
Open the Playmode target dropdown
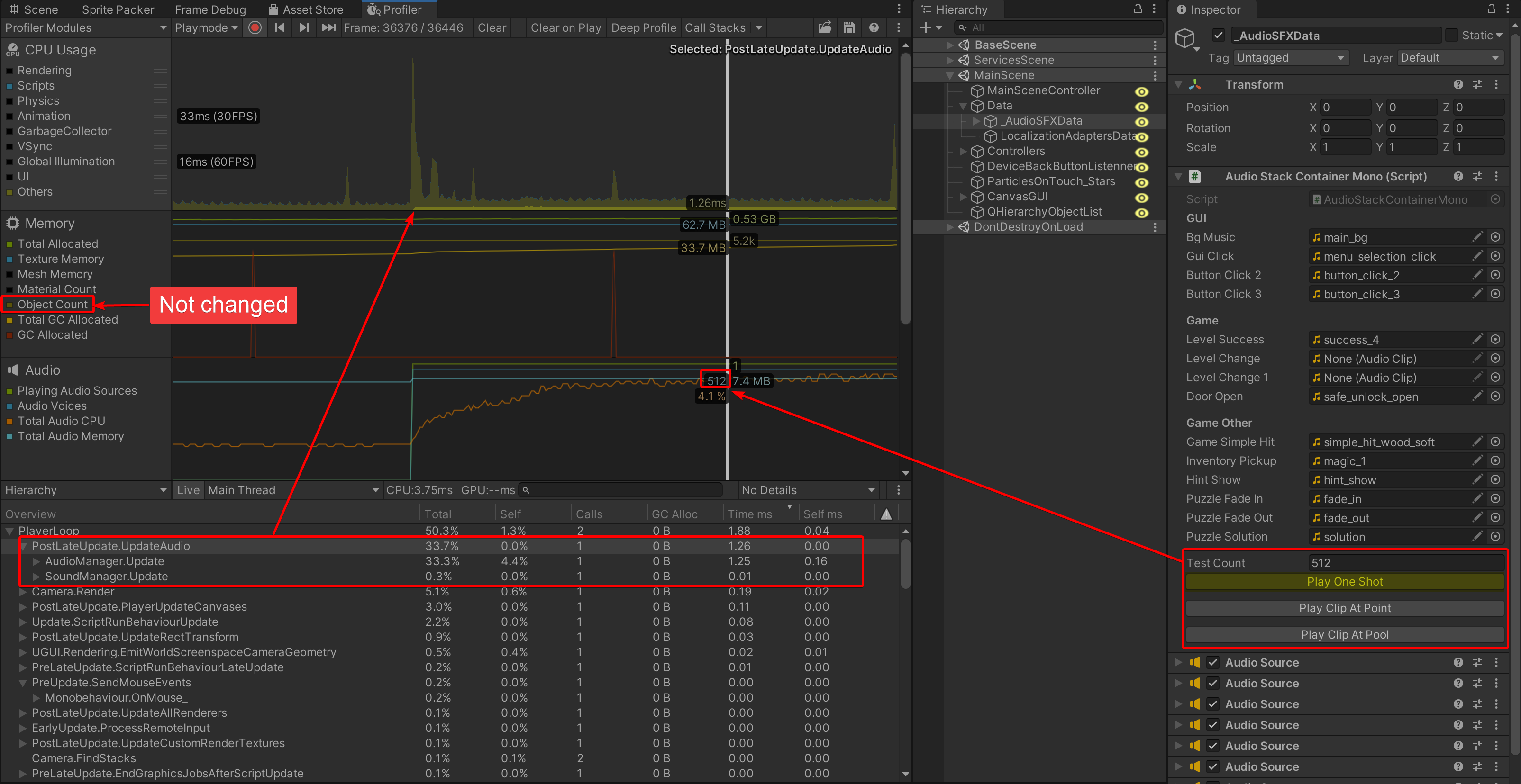click(x=206, y=28)
